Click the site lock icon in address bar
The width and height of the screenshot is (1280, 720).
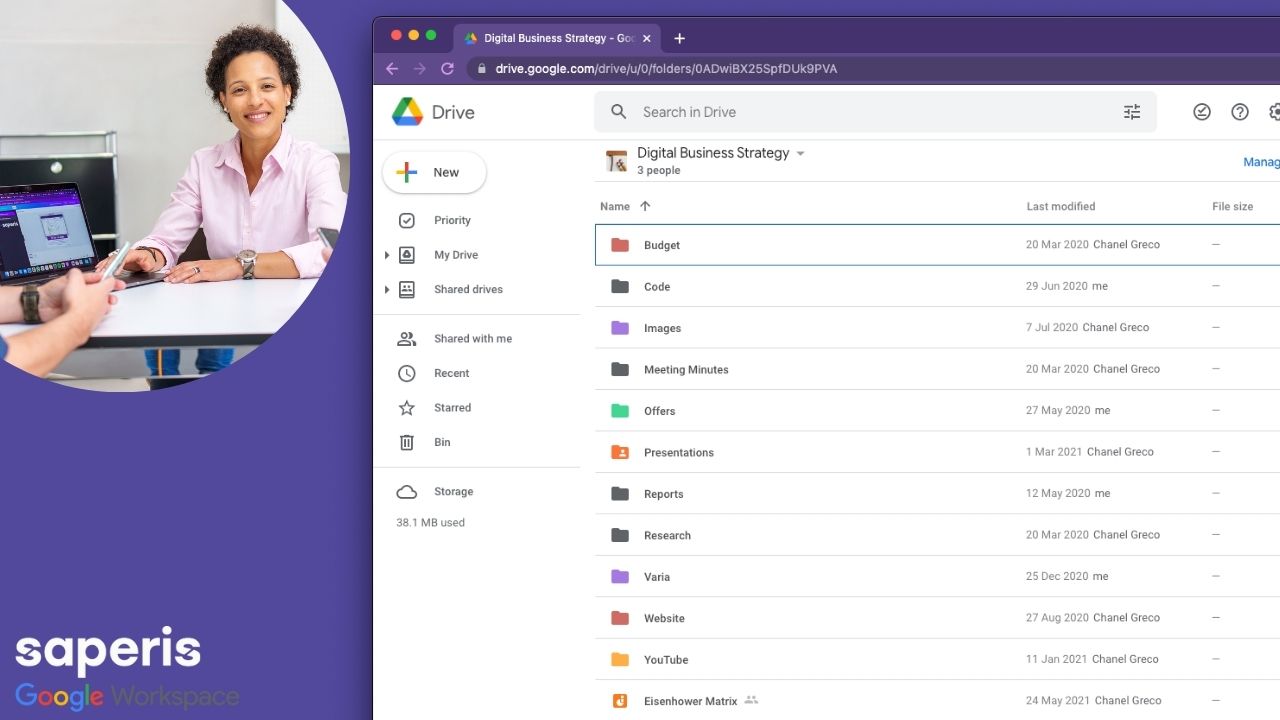coord(482,69)
